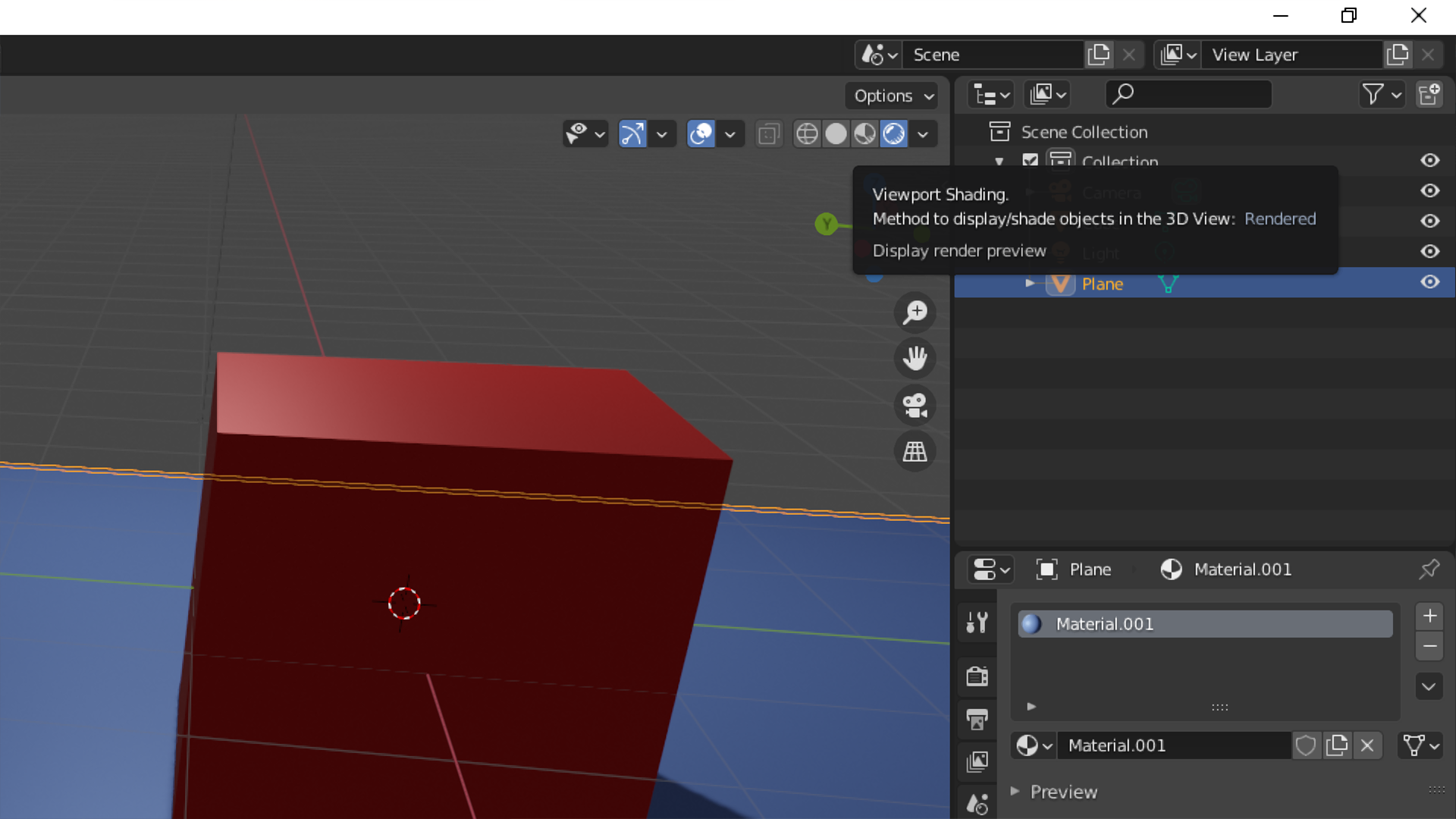The width and height of the screenshot is (1456, 819).
Task: Open viewport shading options dropdown arrow
Action: [x=923, y=134]
